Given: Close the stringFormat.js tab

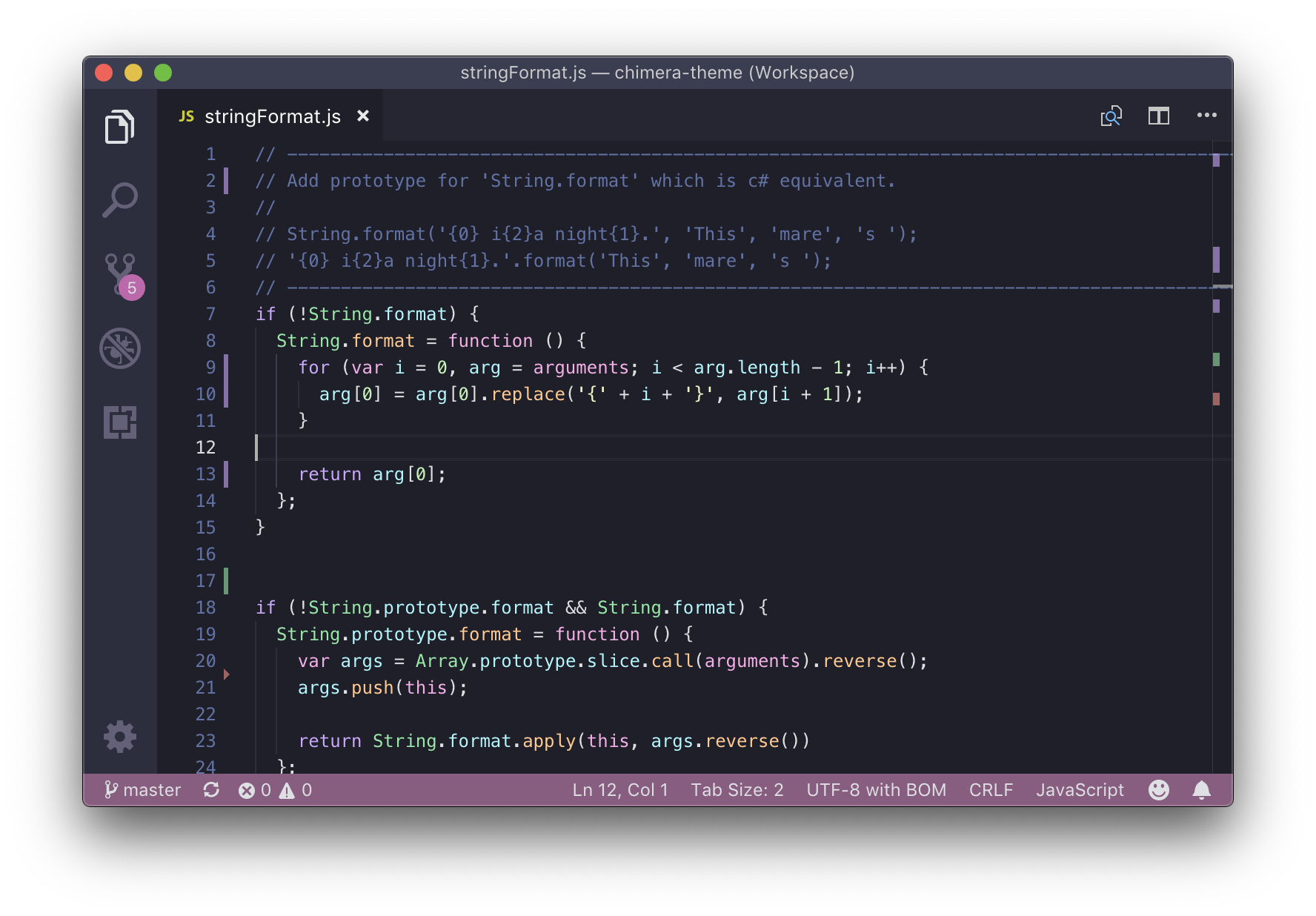Looking at the screenshot, I should click(363, 116).
